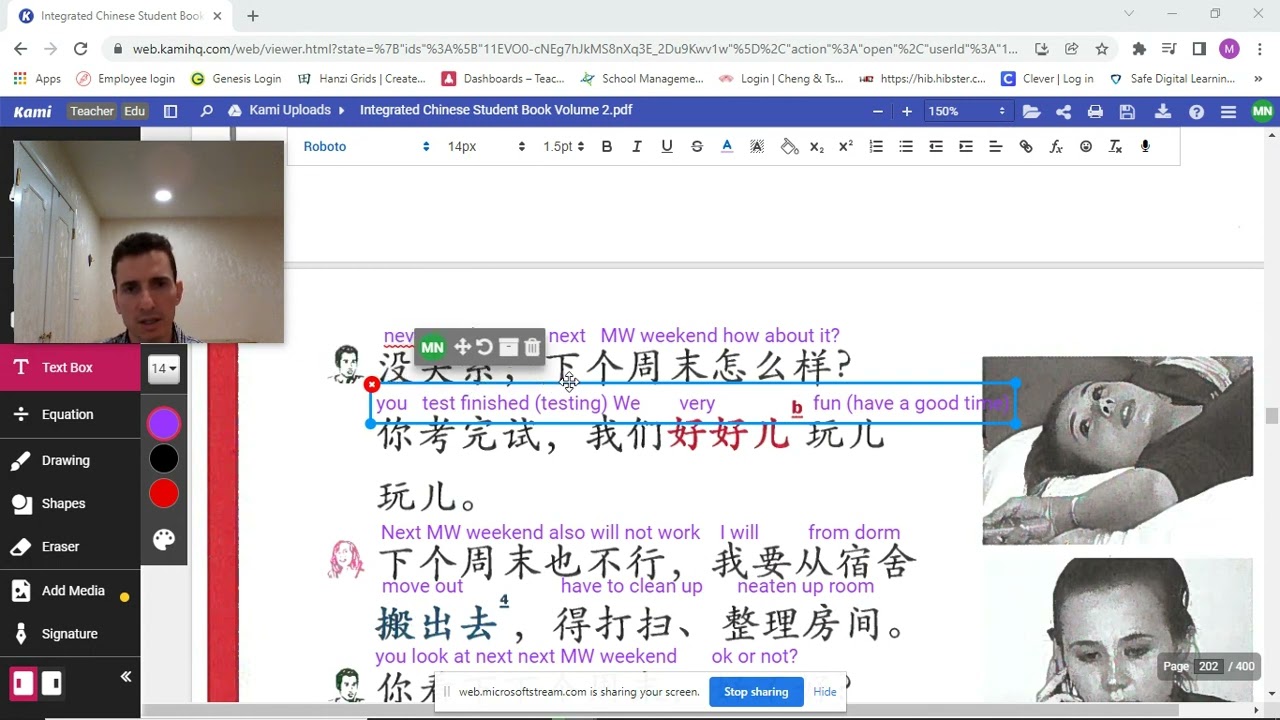1280x720 pixels.
Task: Open the Kami hamburger menu
Action: (1229, 112)
